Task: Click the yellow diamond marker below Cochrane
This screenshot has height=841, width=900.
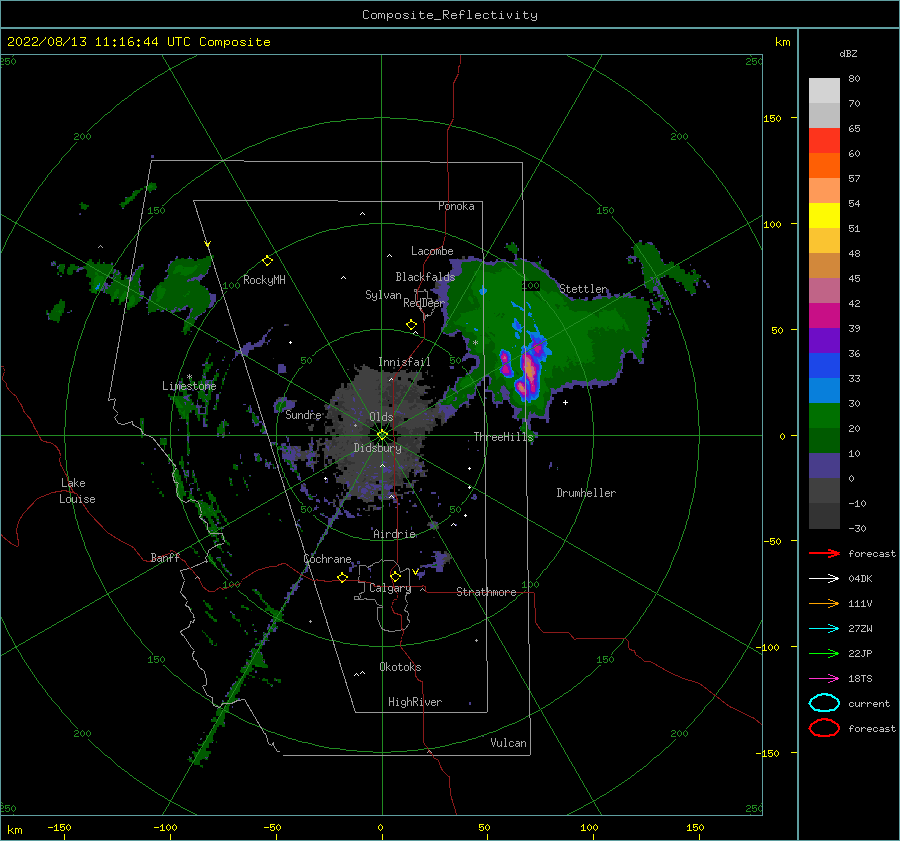Action: tap(342, 577)
